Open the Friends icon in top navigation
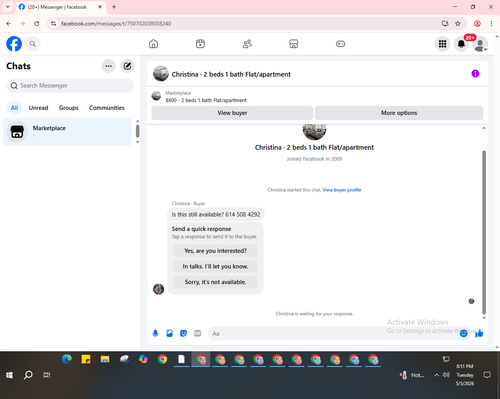This screenshot has width=500, height=399. pos(247,44)
